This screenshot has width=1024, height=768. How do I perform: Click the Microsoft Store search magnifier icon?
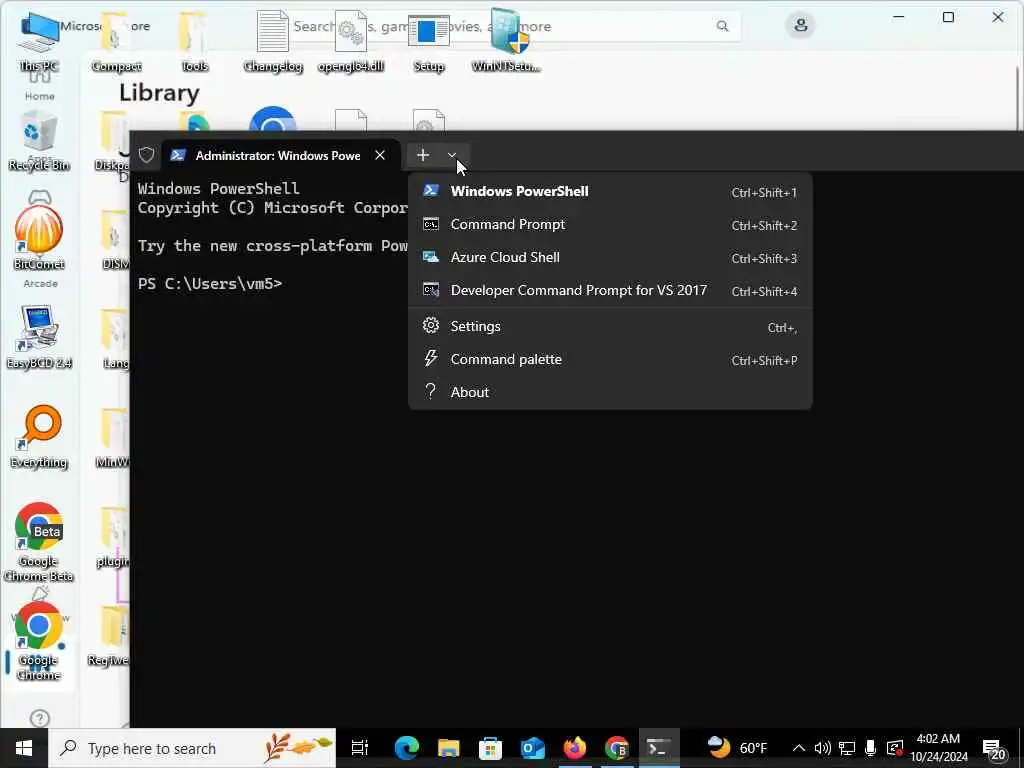pyautogui.click(x=722, y=26)
